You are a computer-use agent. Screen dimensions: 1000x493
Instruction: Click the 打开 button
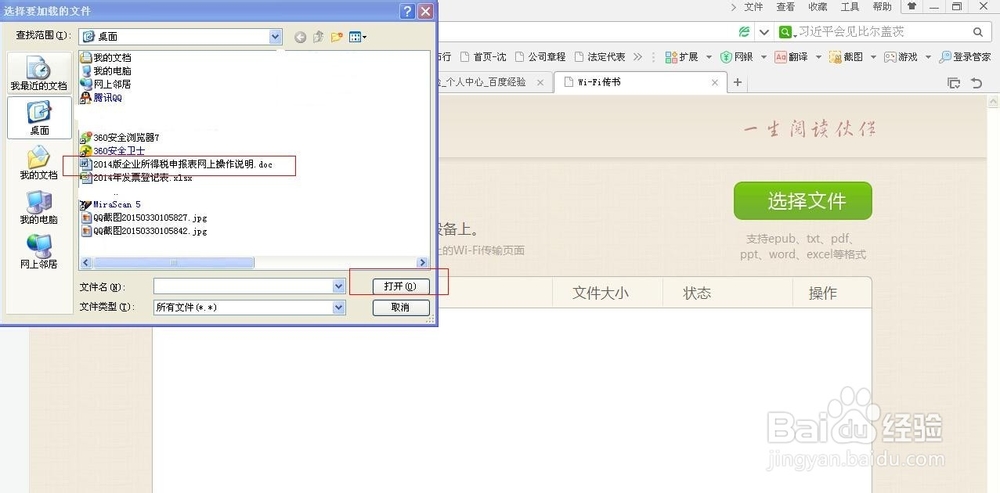pyautogui.click(x=401, y=287)
